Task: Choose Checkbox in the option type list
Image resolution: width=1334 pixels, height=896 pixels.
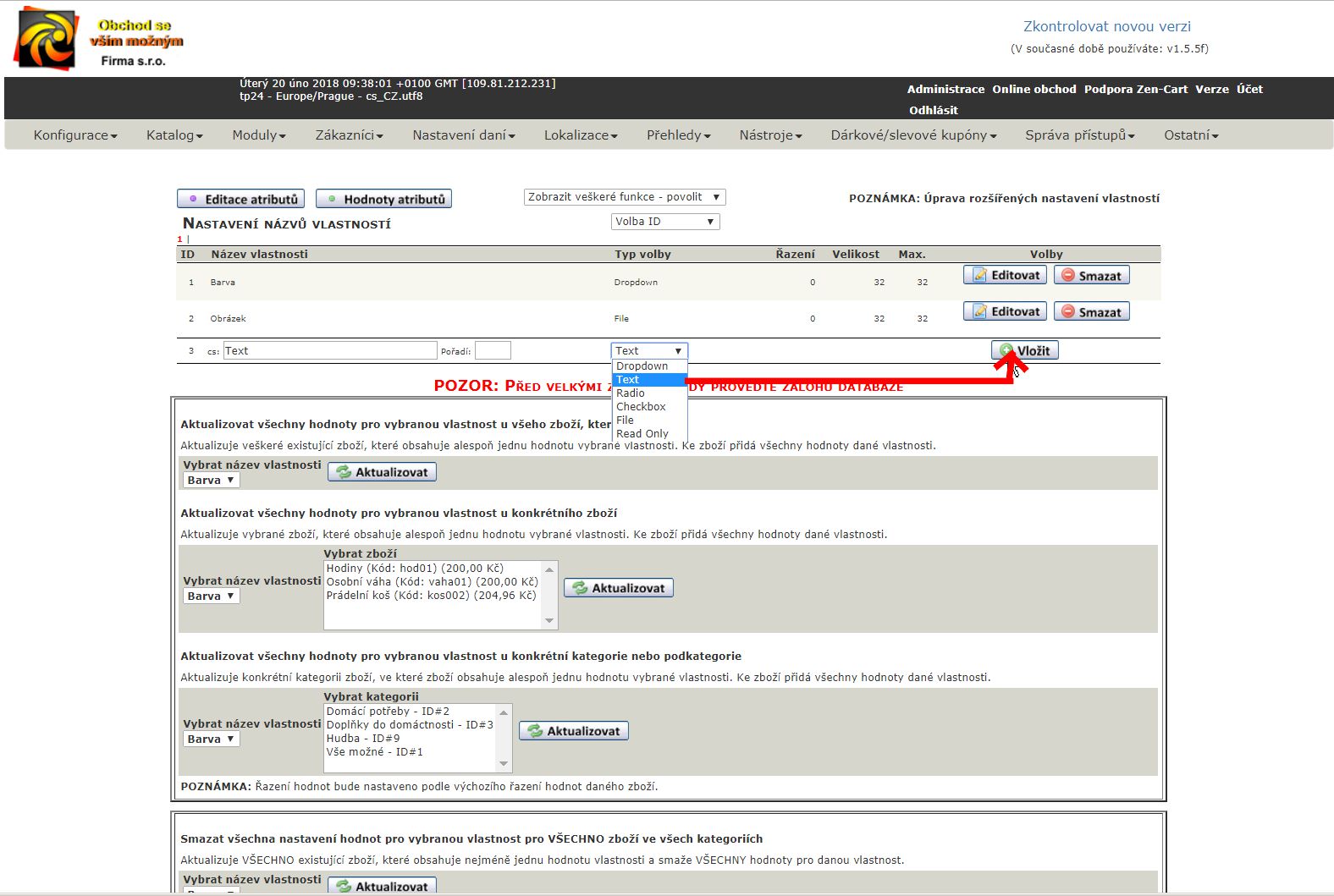Action: 641,407
